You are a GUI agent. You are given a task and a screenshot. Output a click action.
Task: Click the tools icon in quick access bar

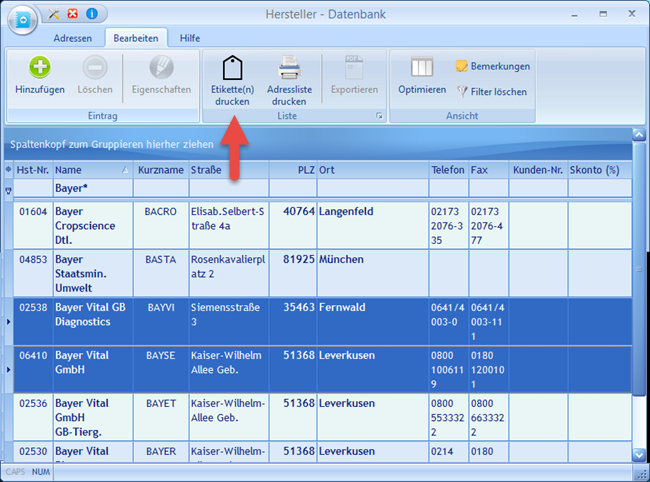(54, 15)
